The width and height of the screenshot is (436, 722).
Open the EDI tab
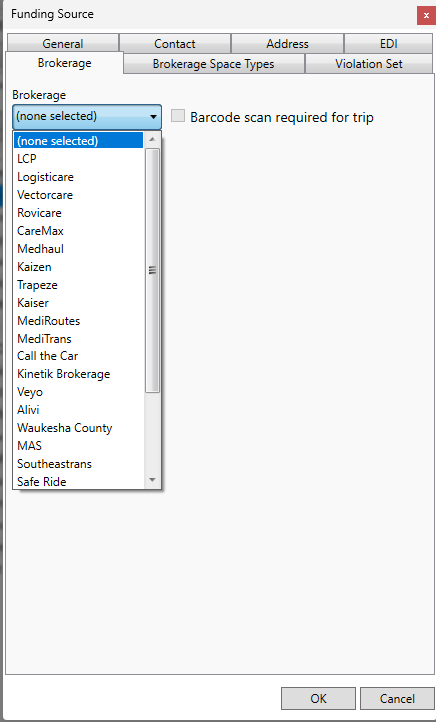389,44
